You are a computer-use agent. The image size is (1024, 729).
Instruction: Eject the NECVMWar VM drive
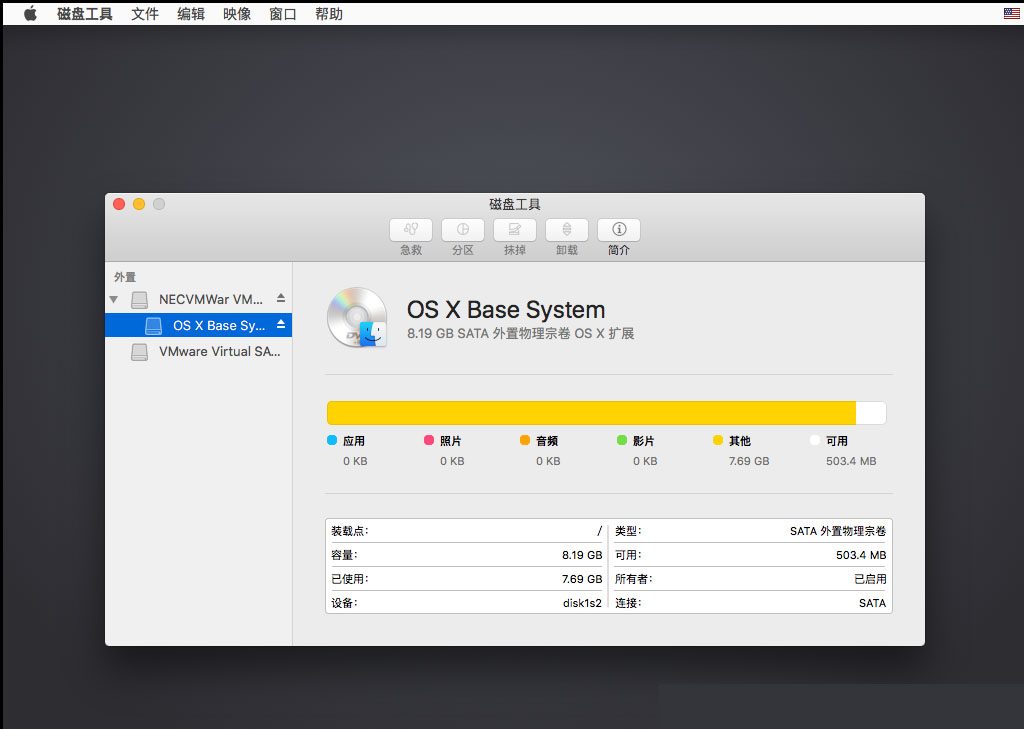point(281,299)
